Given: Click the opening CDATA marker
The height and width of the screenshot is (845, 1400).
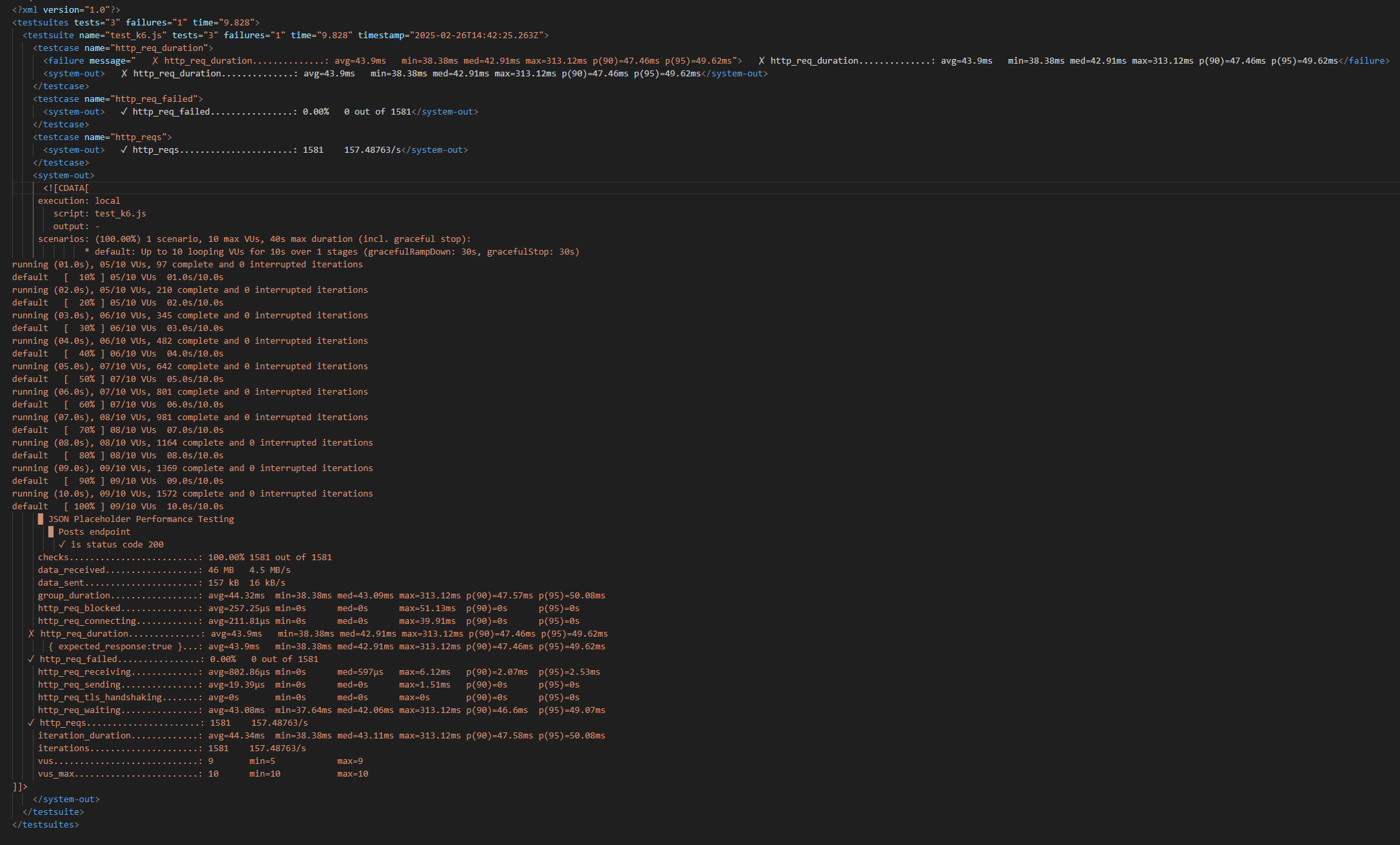Looking at the screenshot, I should (66, 188).
